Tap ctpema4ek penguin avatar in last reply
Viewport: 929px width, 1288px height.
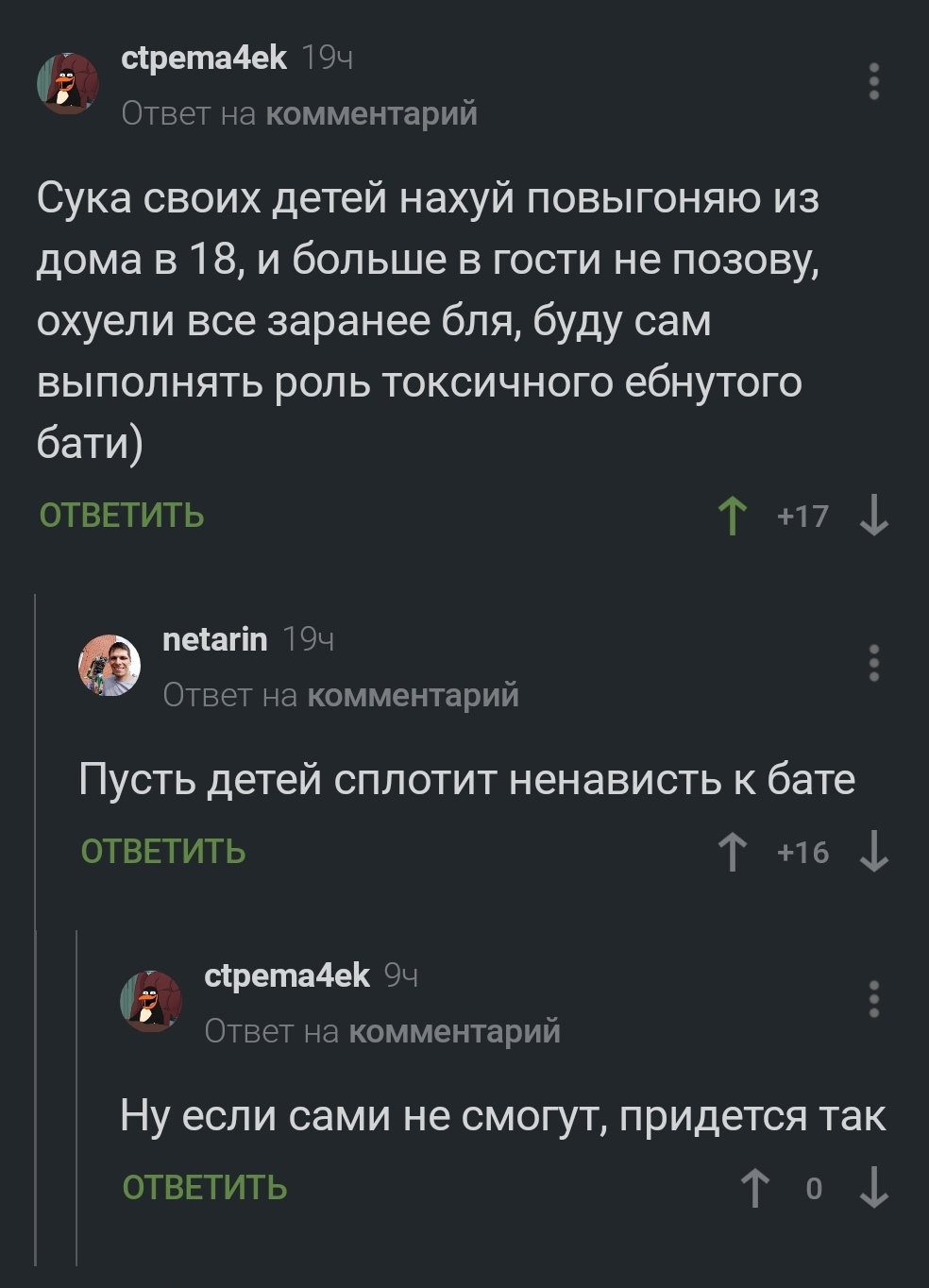pos(151,1002)
